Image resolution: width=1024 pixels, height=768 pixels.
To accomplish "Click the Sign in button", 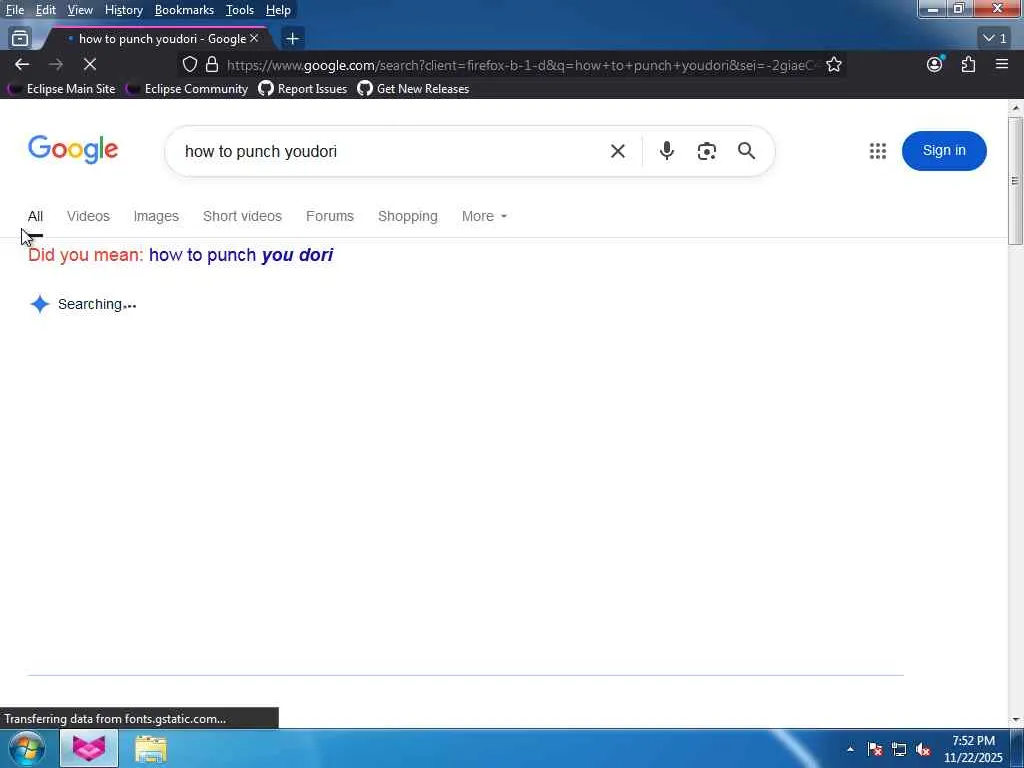I will (944, 151).
